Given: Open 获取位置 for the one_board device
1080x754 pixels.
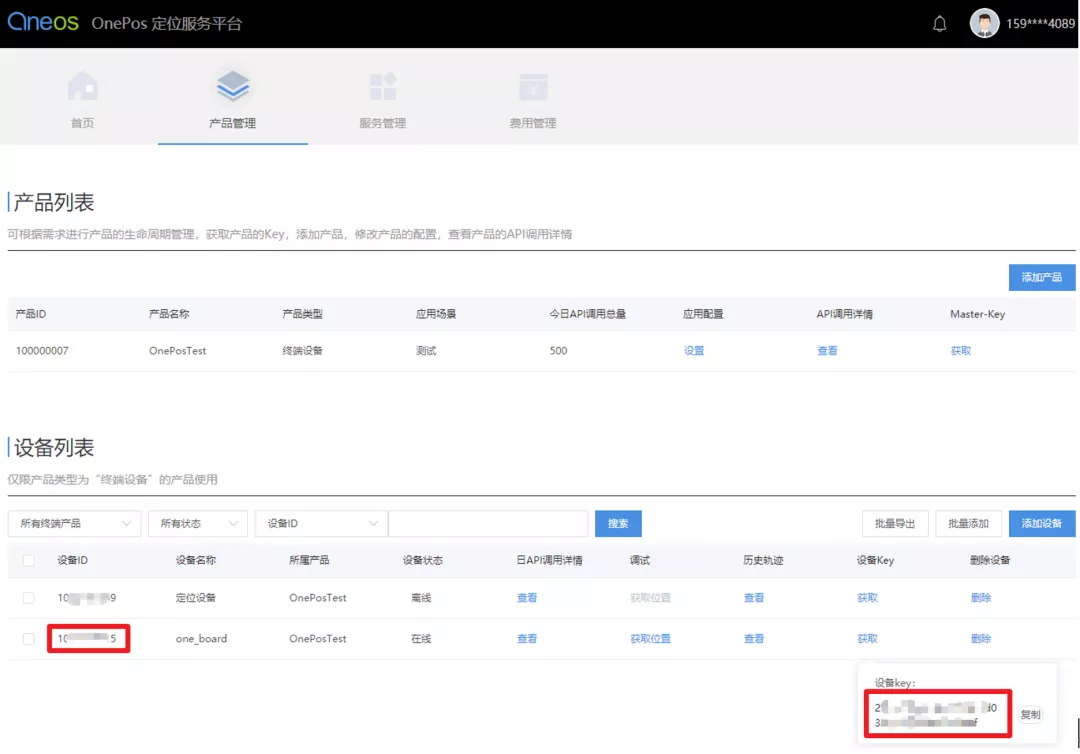Looking at the screenshot, I should pos(651,638).
